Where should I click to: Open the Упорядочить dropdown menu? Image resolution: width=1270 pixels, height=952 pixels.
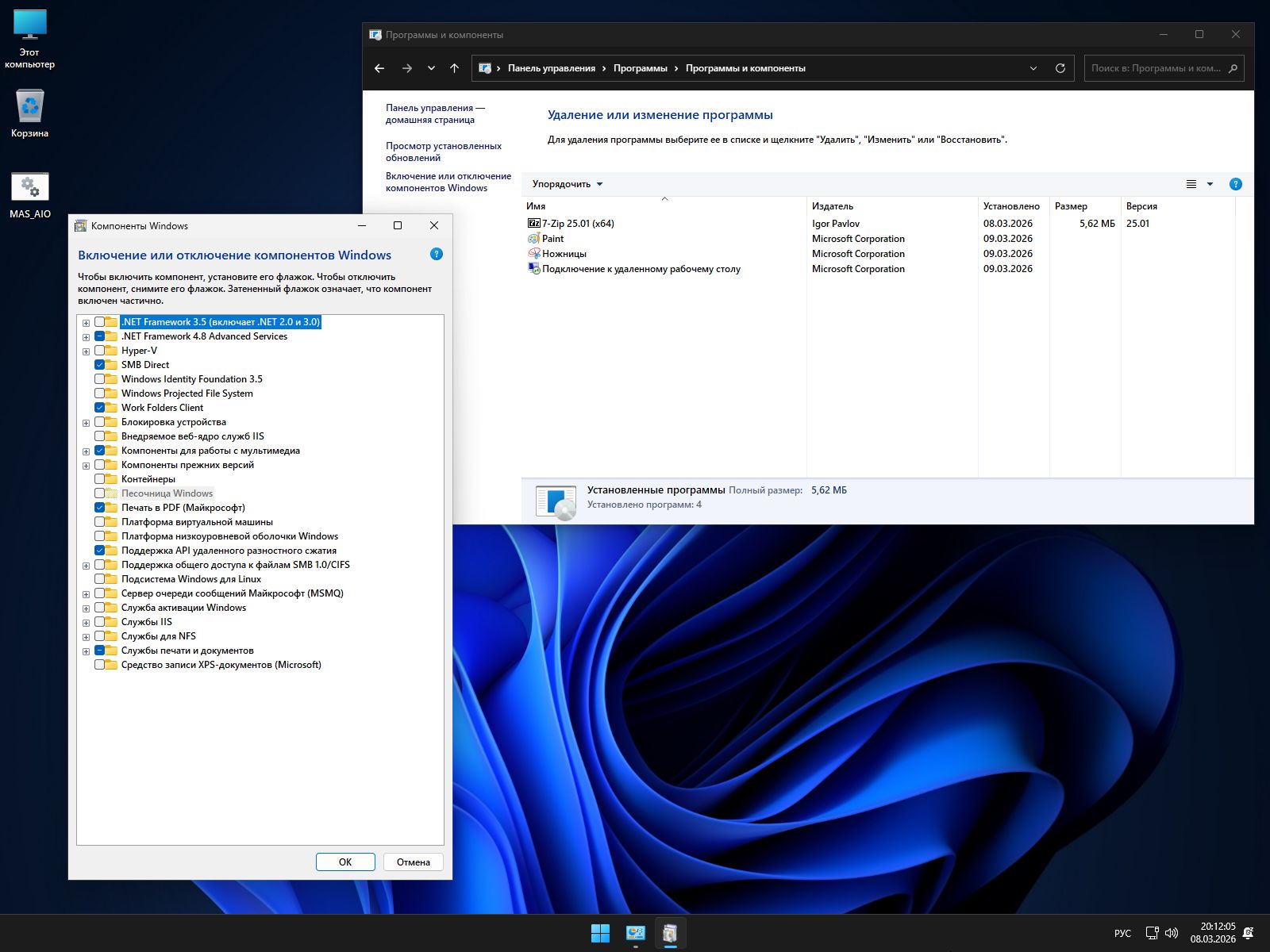pos(567,184)
